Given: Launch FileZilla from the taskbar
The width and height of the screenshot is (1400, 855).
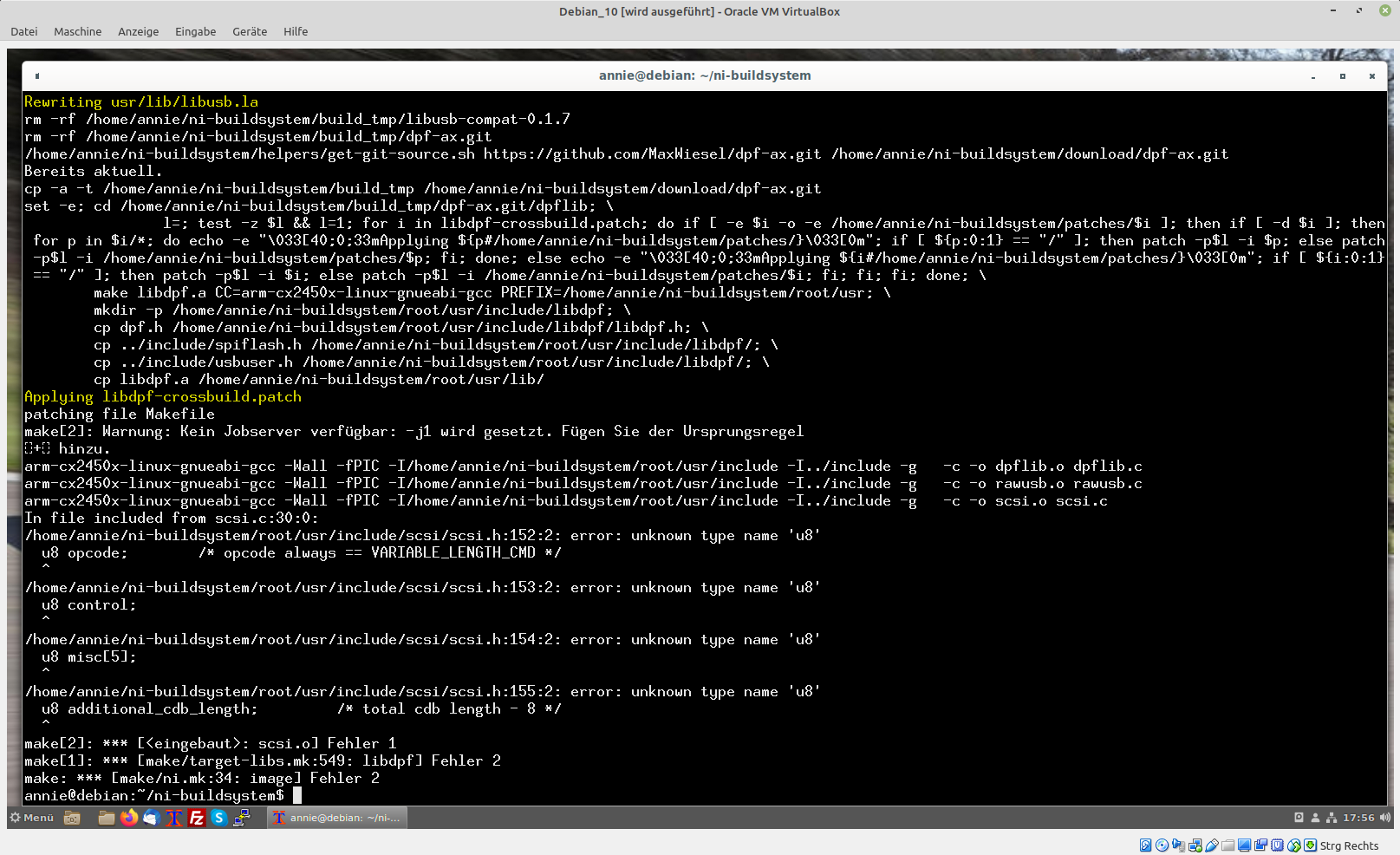Looking at the screenshot, I should (197, 818).
